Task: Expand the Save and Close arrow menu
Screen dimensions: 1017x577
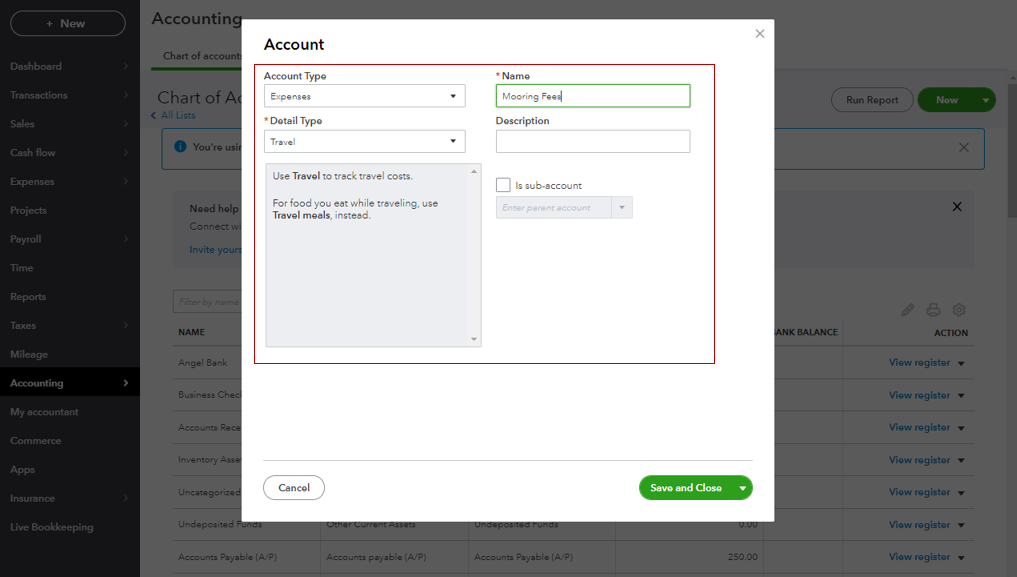Action: (x=743, y=488)
